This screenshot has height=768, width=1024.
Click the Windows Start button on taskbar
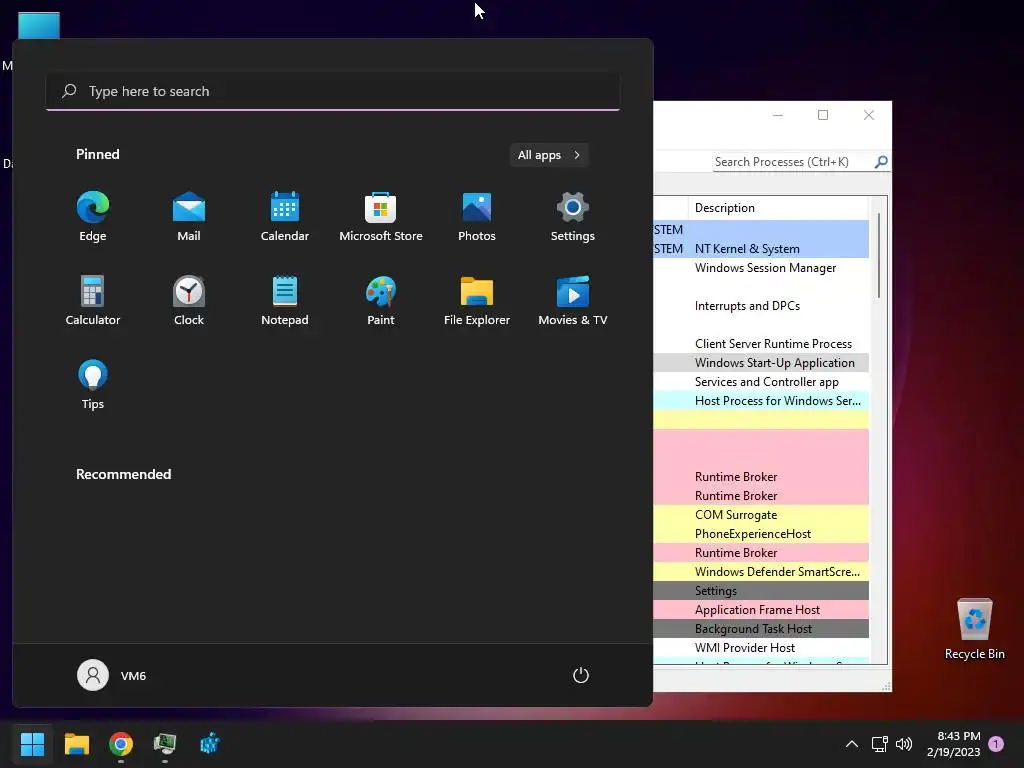(x=32, y=744)
